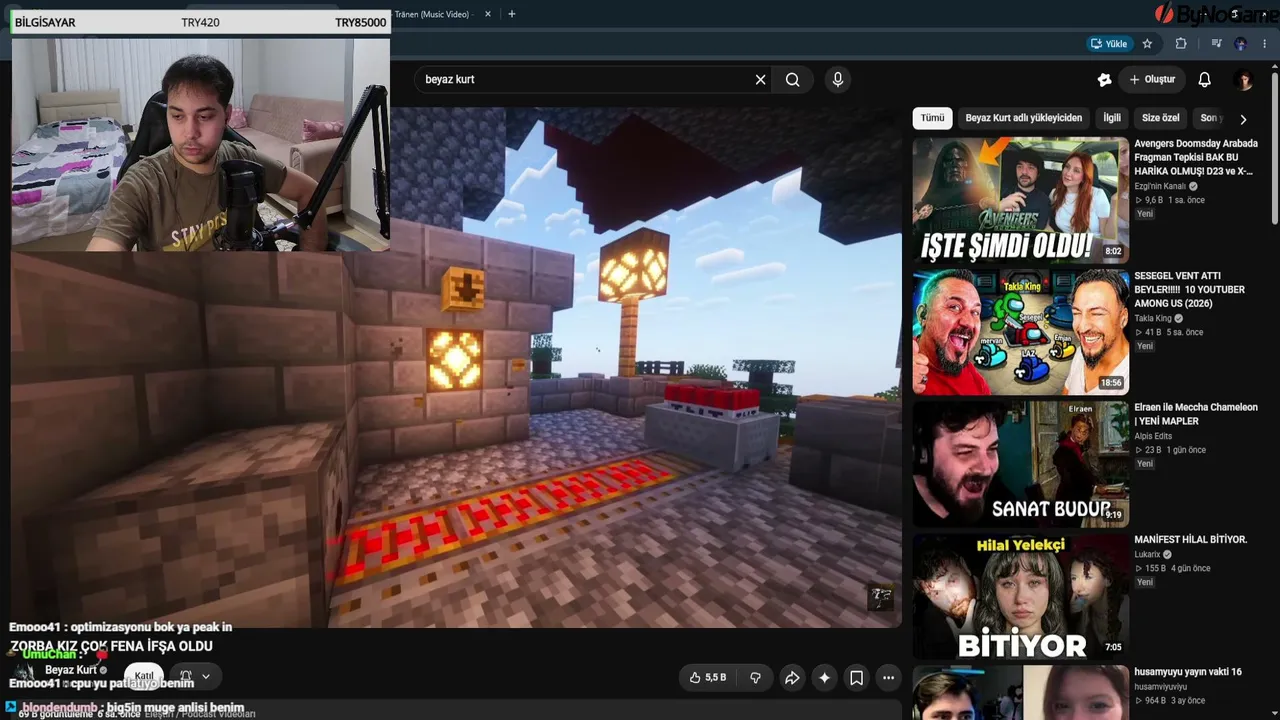Select the Tränen (Music Video) browser tab
Viewport: 1280px width, 720px height.
(x=432, y=14)
